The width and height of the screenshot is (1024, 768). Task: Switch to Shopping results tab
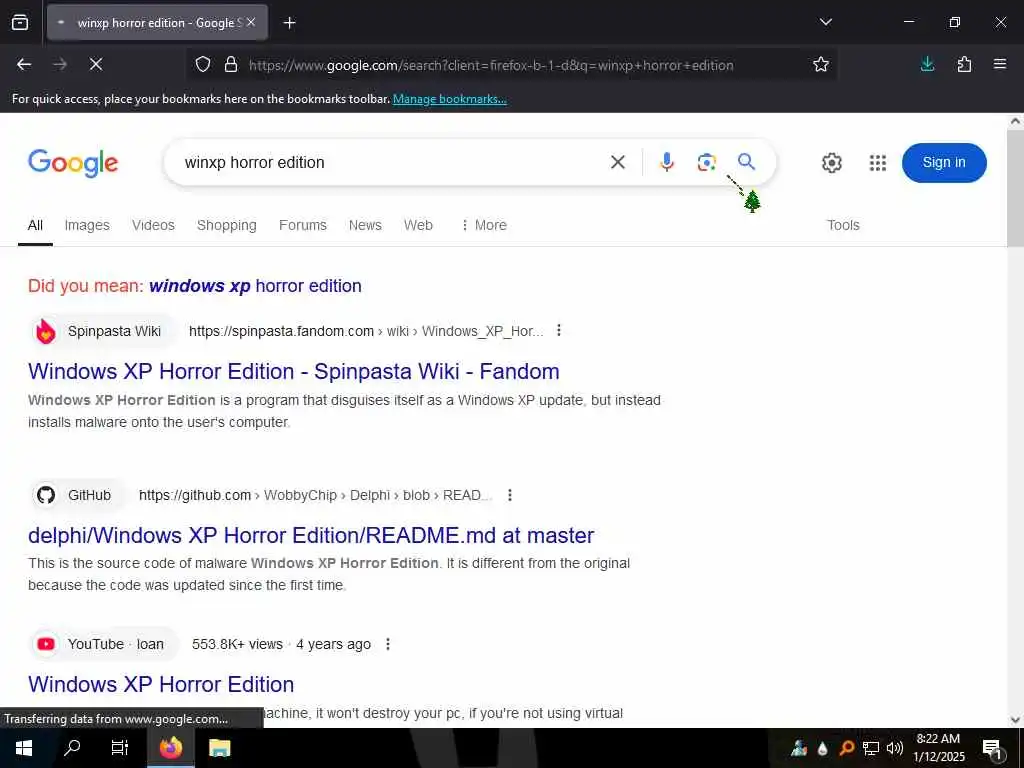[227, 225]
